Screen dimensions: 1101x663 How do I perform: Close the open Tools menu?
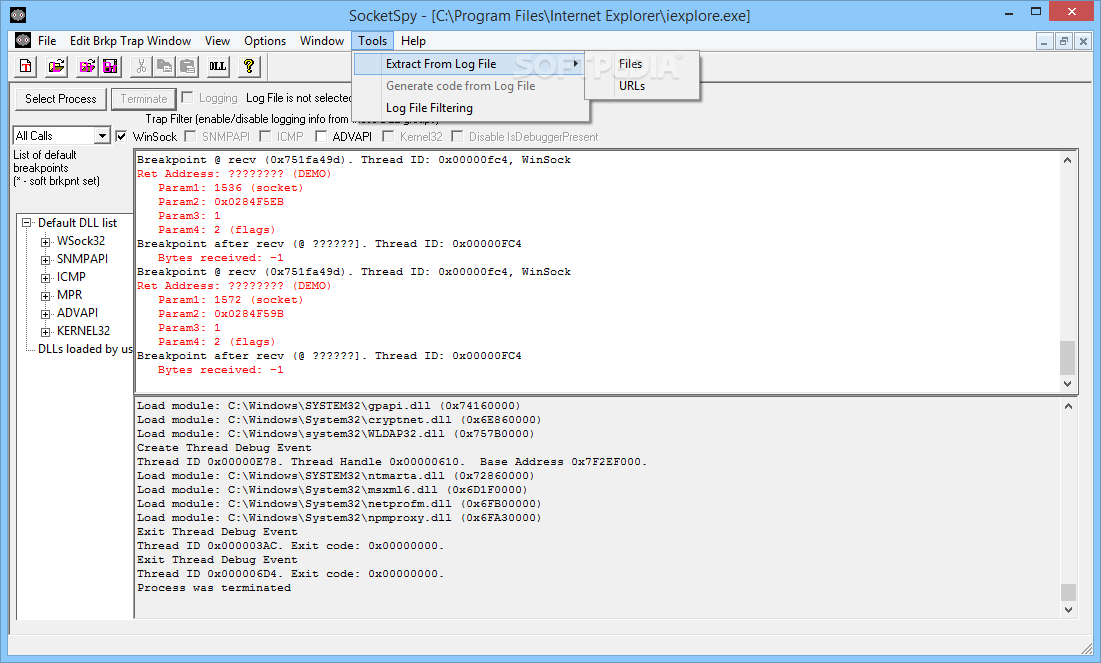[372, 41]
